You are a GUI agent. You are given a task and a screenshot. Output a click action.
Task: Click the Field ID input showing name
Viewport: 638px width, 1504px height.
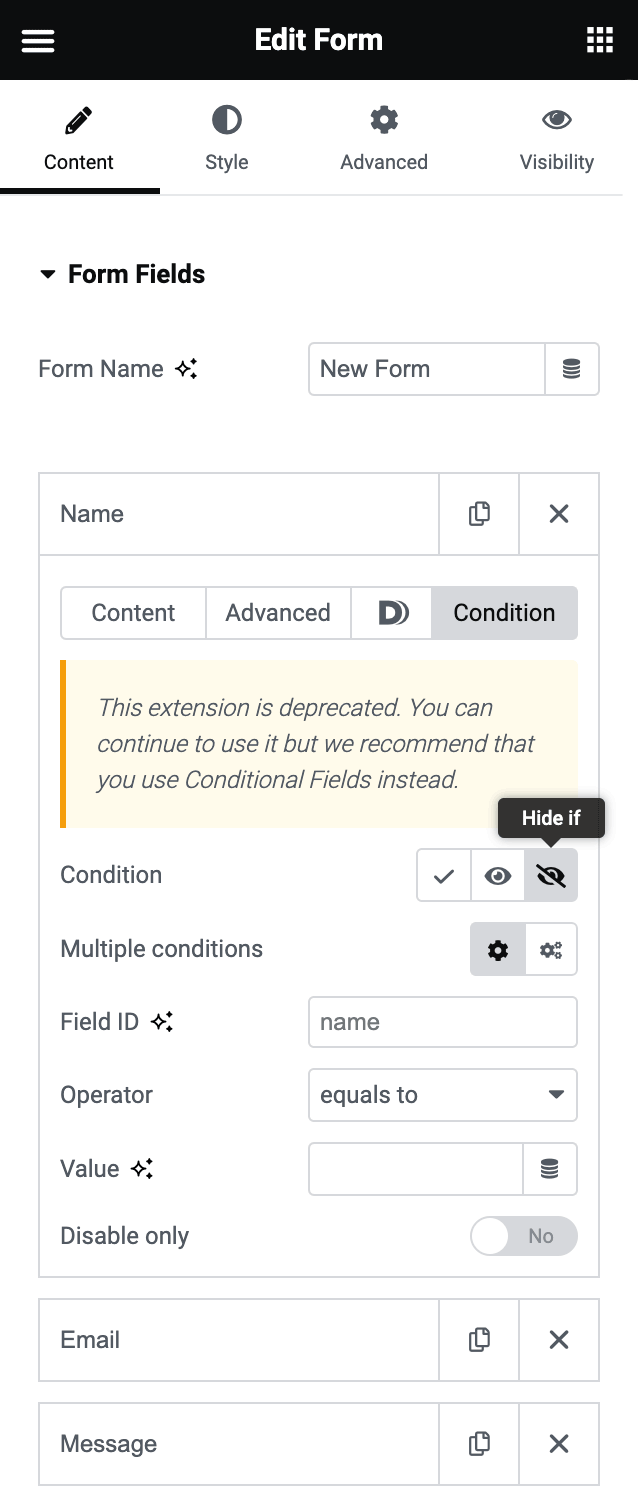[x=443, y=1022]
